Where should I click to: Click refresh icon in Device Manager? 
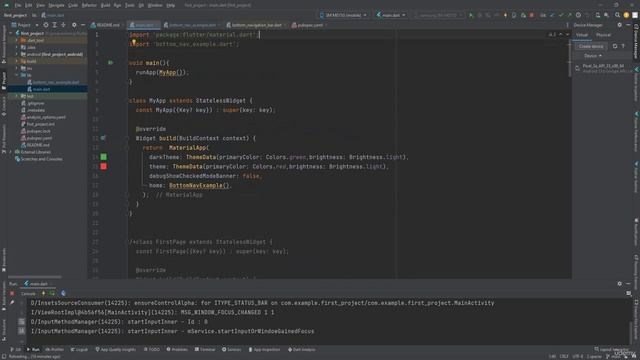[x=615, y=46]
